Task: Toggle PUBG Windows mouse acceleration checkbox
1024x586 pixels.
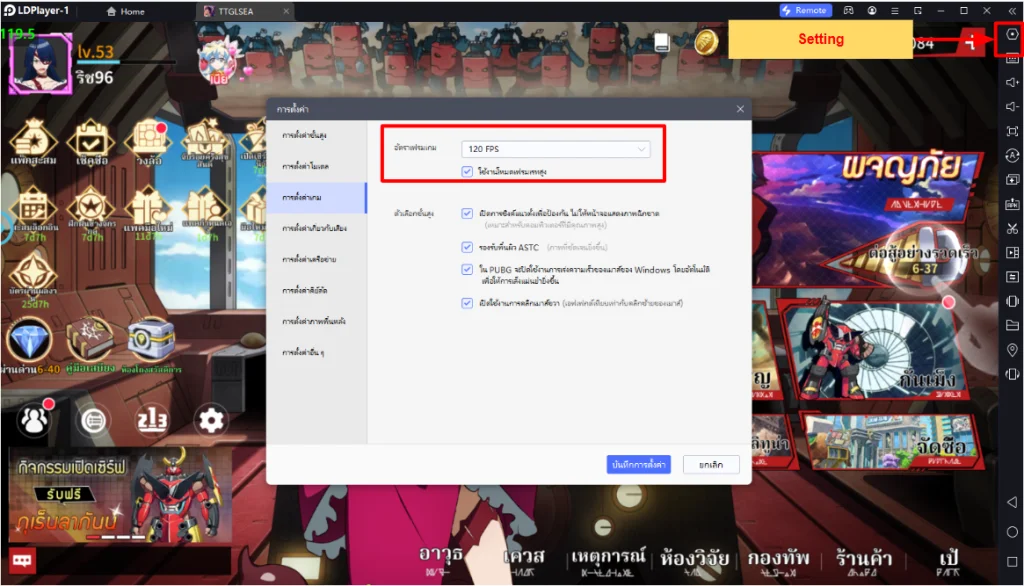Action: pos(467,269)
